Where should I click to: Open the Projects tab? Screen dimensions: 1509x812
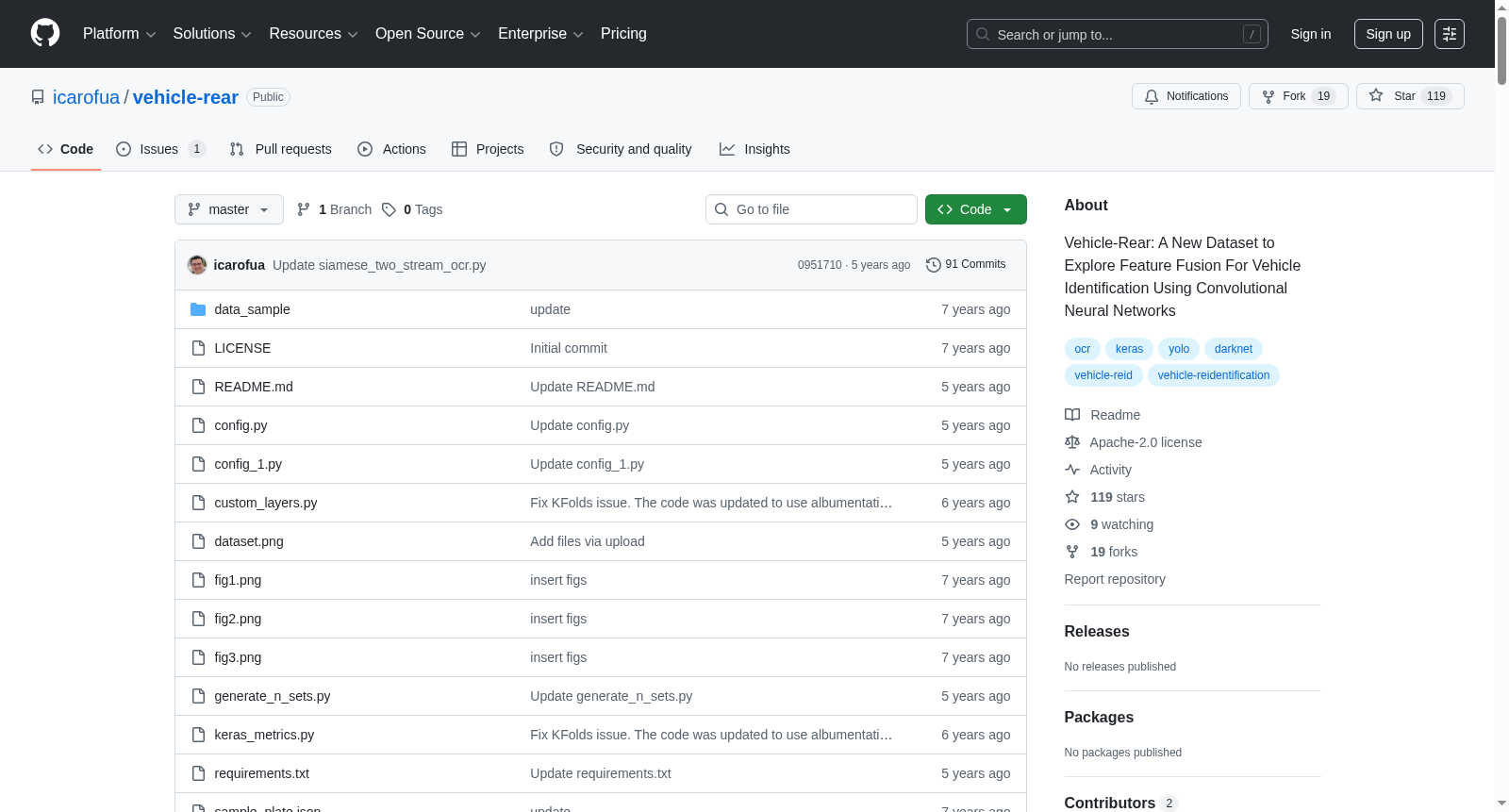tap(488, 149)
